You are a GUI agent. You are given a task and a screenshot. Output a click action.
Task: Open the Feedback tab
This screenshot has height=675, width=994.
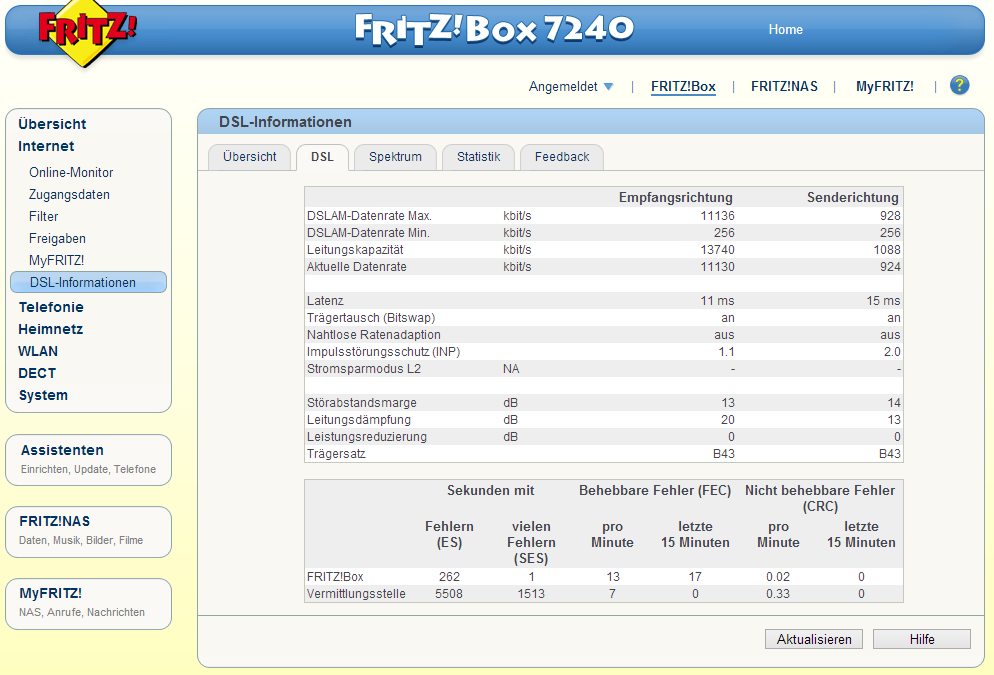562,157
